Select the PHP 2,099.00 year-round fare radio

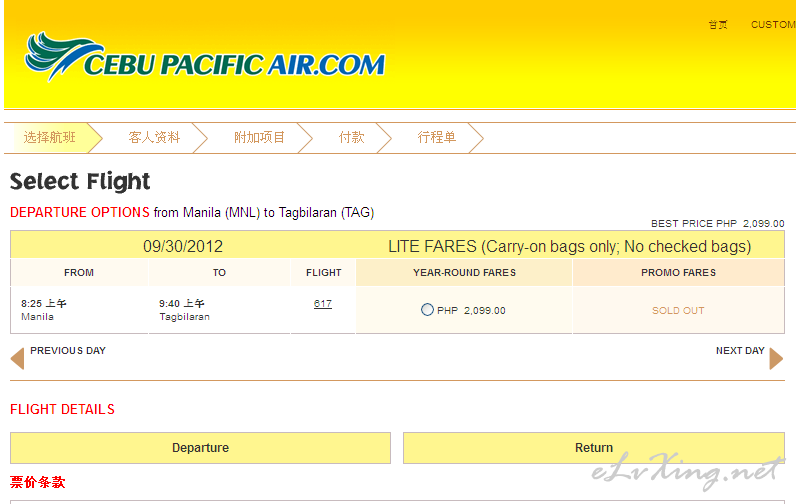coord(427,310)
